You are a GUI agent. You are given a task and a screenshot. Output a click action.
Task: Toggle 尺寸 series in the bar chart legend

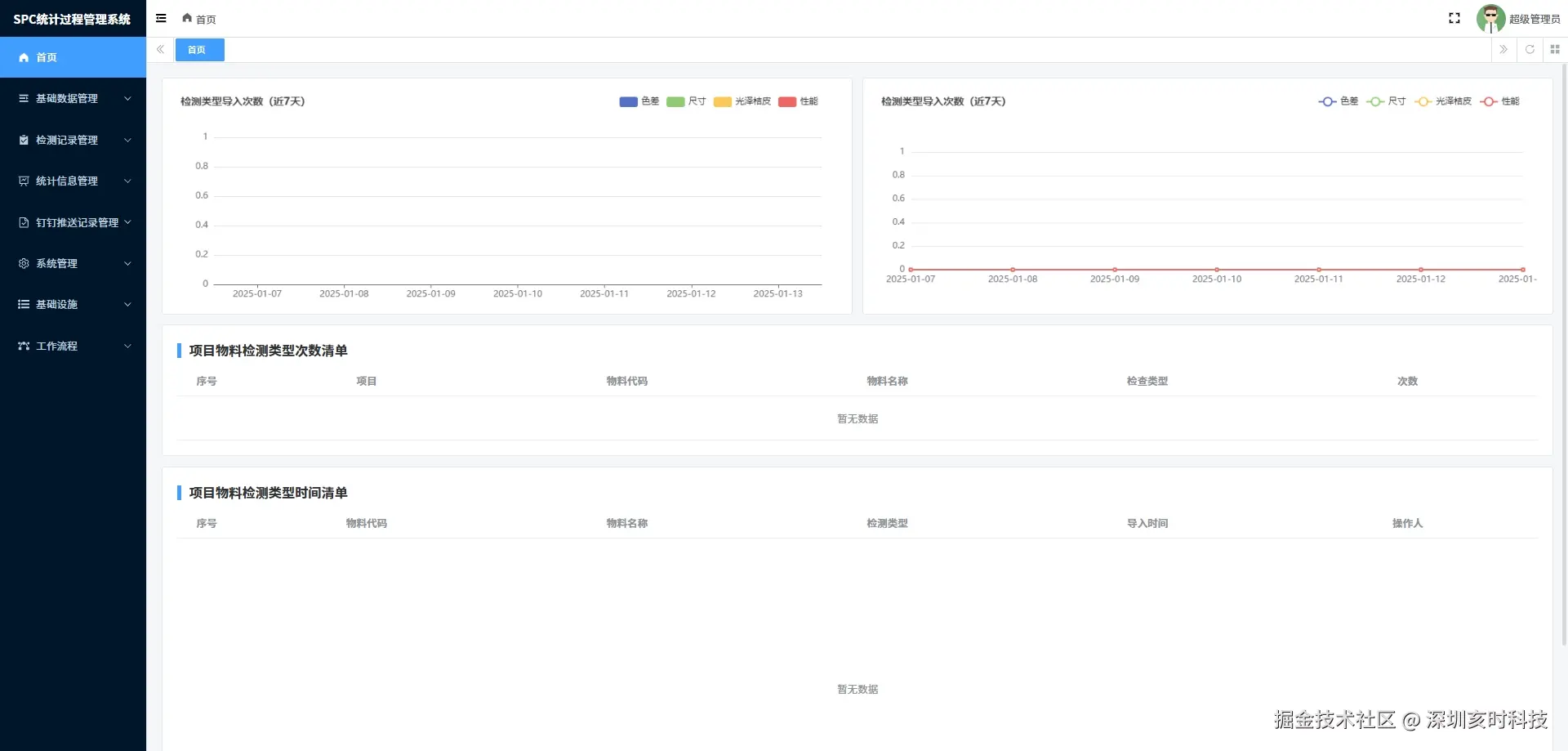(x=686, y=101)
